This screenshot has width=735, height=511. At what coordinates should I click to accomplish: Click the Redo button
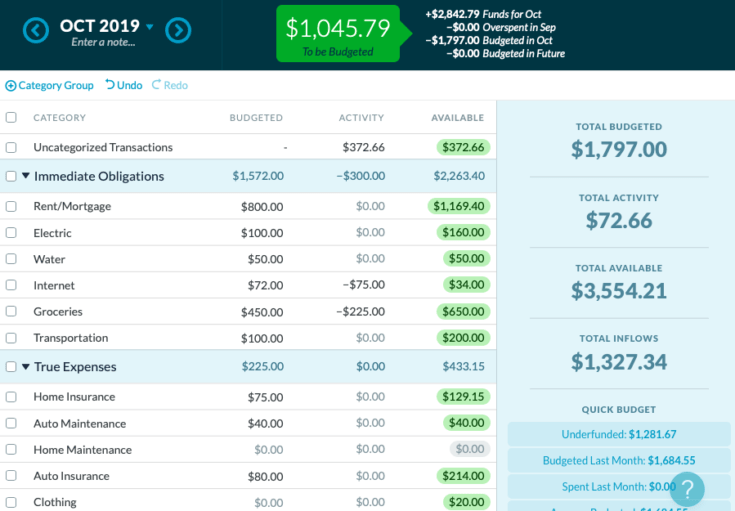click(170, 85)
